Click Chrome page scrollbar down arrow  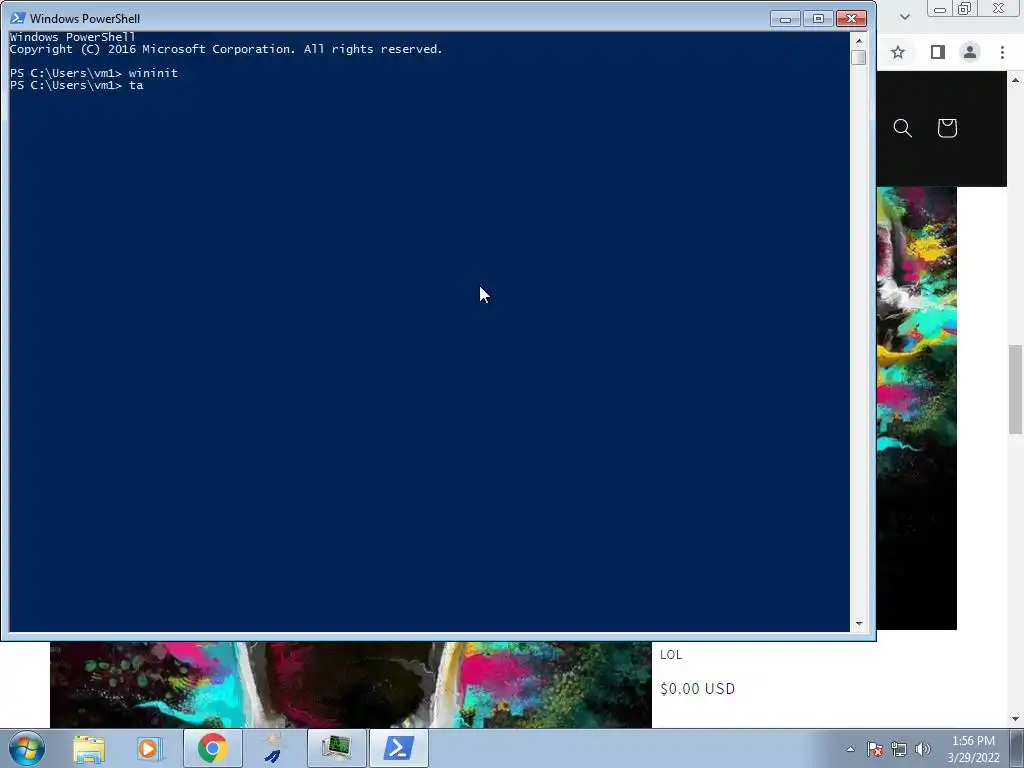point(1016,720)
